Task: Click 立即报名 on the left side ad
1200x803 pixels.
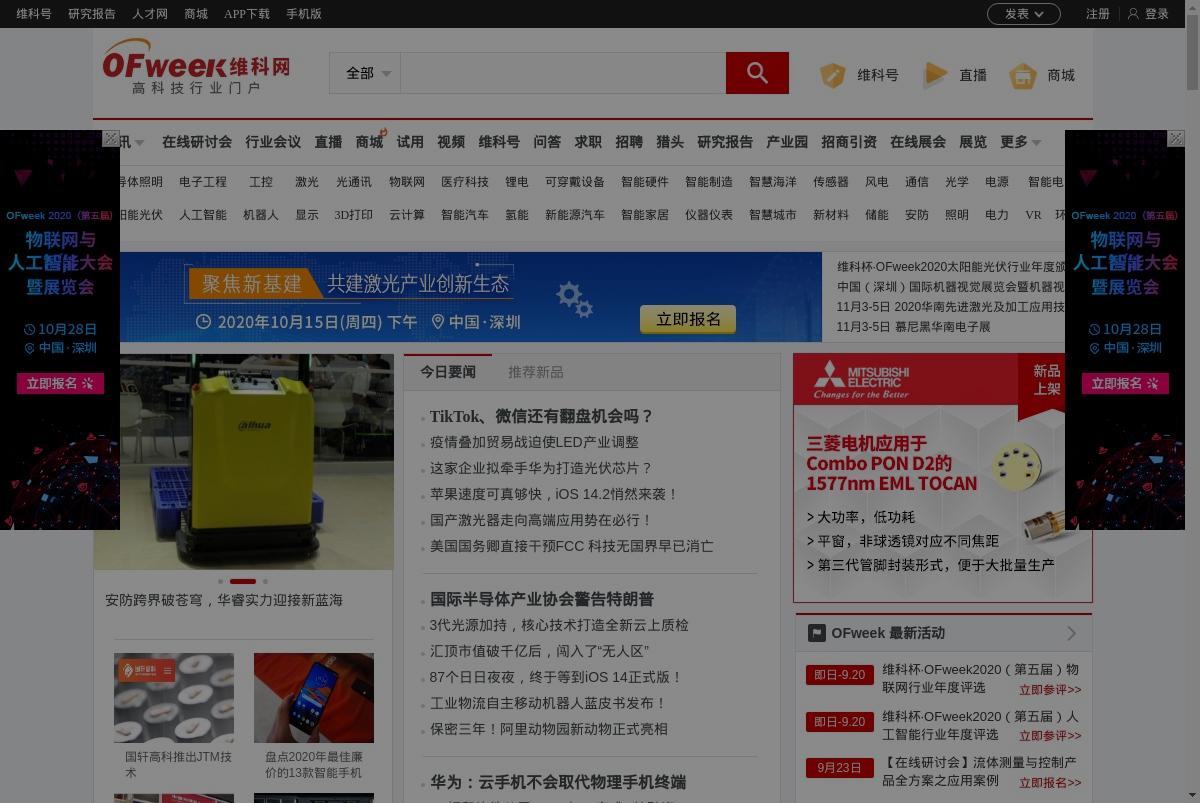Action: pos(60,383)
